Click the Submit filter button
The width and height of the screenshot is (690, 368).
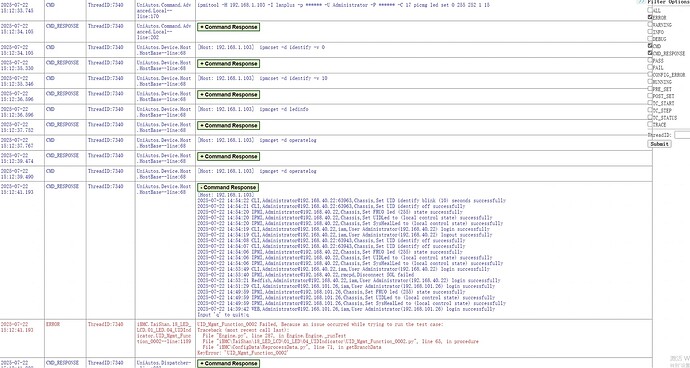tap(659, 144)
